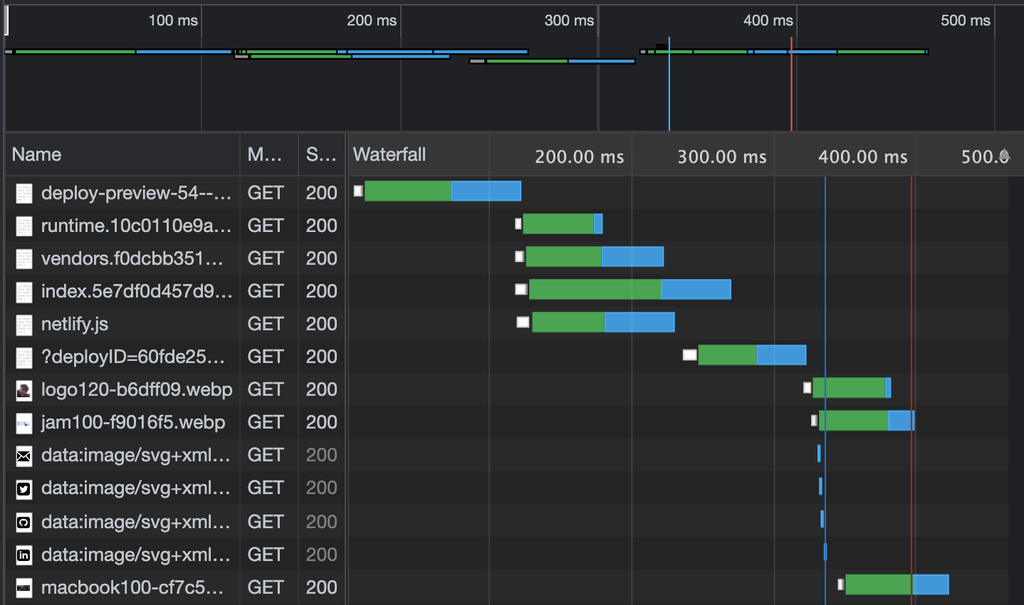Select the deploy-preview-54 request name

coord(136,193)
